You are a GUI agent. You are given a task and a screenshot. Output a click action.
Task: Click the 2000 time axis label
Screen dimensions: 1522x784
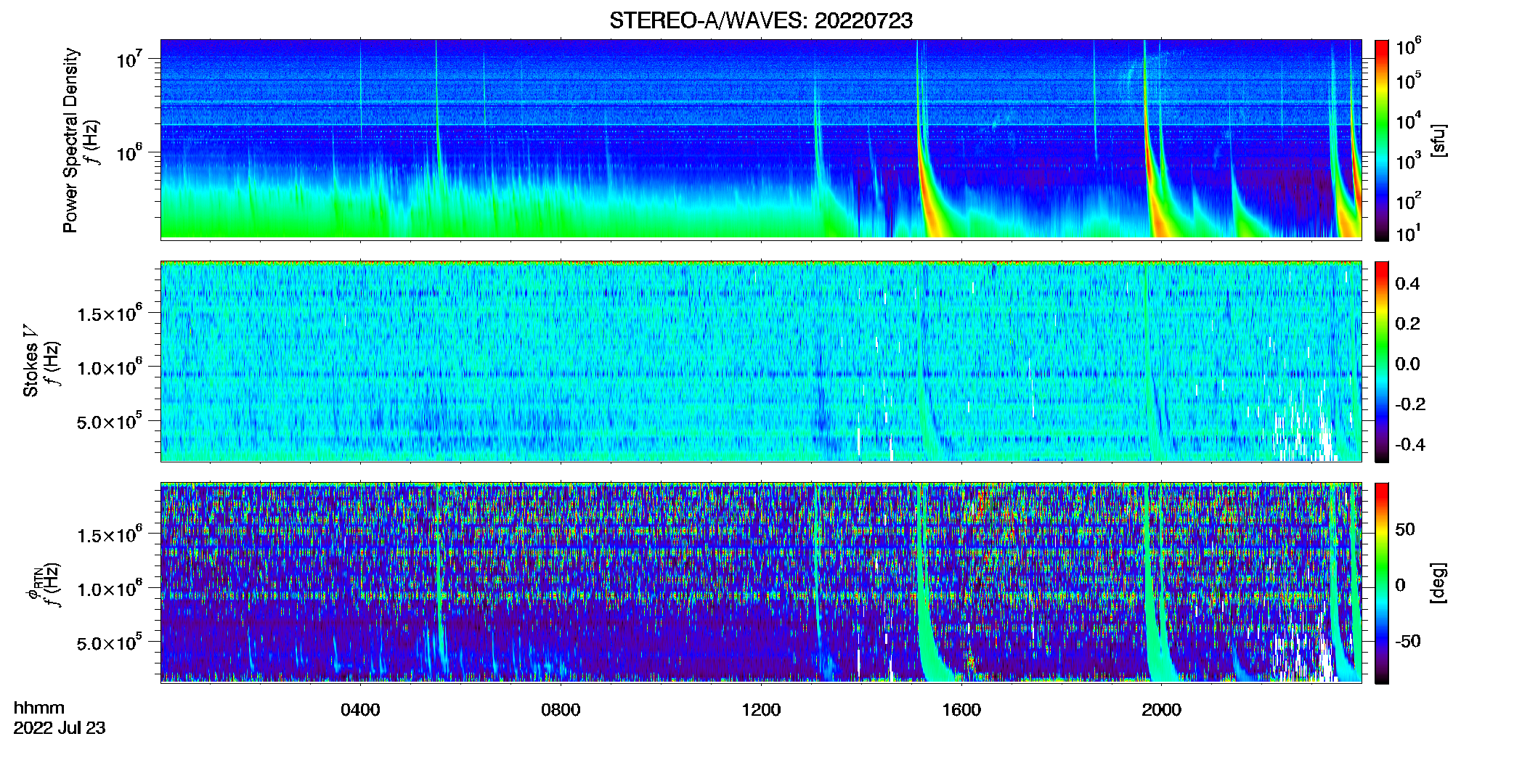pyautogui.click(x=1162, y=710)
